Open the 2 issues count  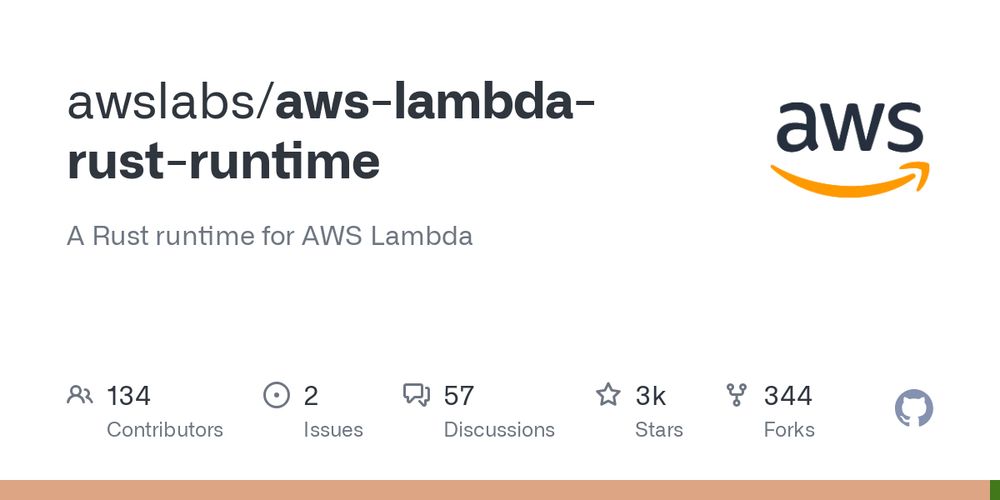coord(311,396)
